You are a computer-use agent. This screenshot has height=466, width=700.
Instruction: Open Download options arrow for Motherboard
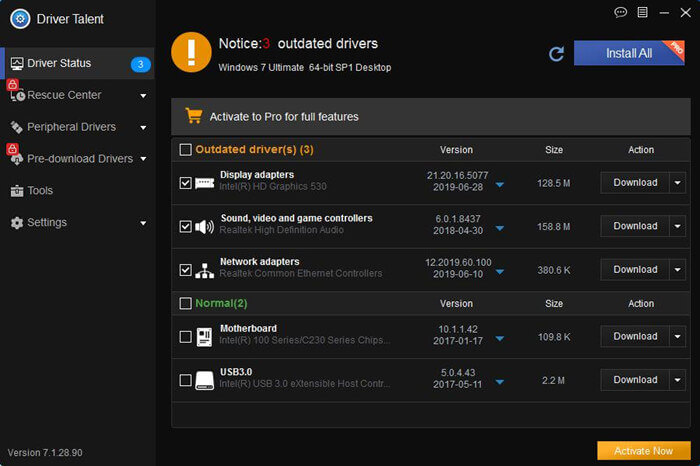click(x=677, y=337)
